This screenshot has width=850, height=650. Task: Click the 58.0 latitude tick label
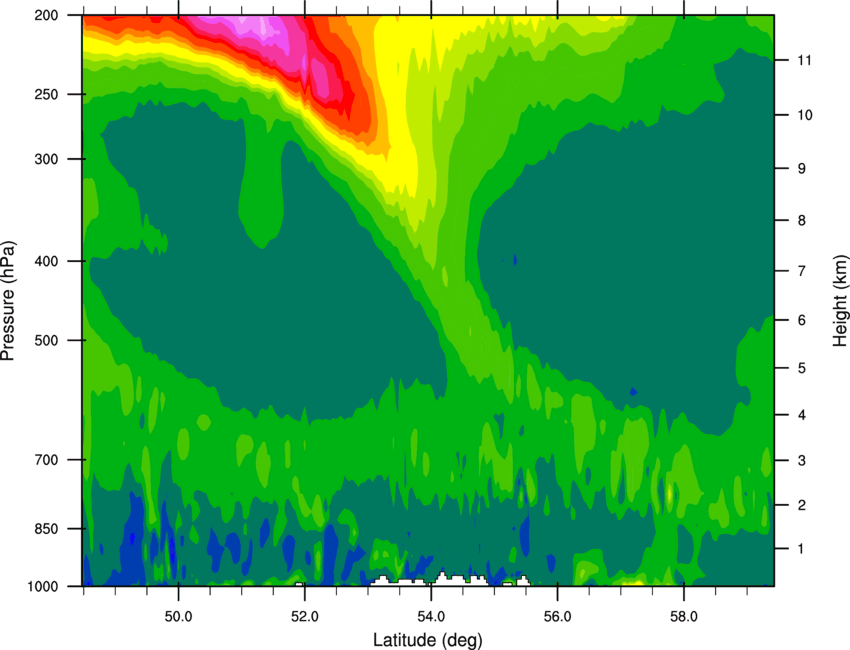tap(684, 617)
